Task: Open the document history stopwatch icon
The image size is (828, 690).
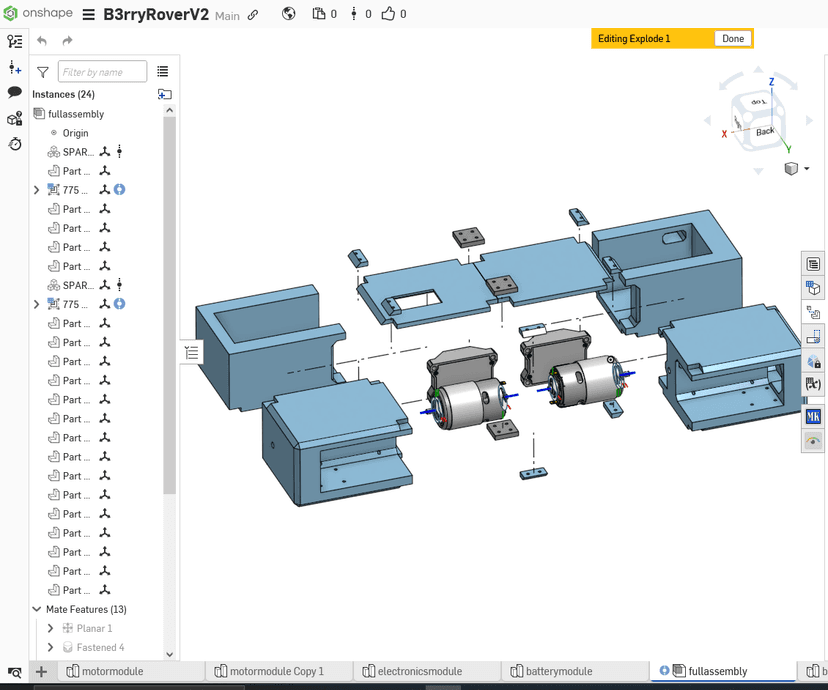Action: (x=15, y=144)
